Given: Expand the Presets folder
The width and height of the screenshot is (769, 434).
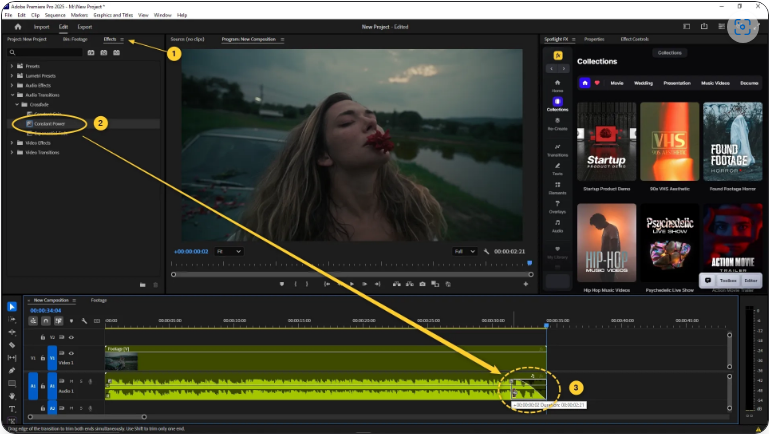Looking at the screenshot, I should point(12,66).
